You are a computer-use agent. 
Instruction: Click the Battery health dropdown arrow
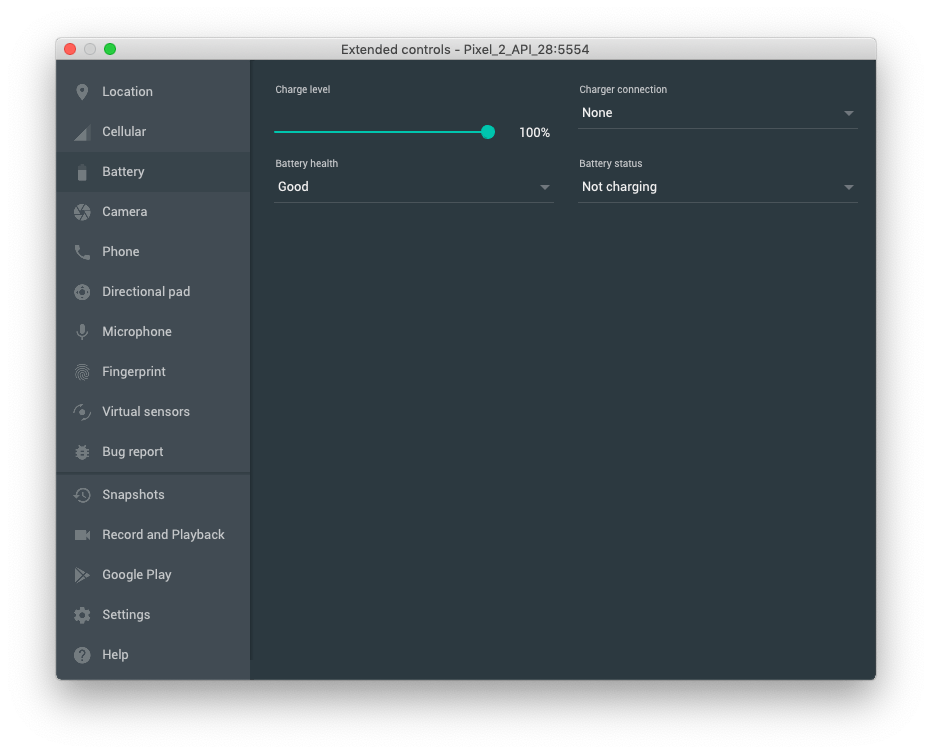544,188
